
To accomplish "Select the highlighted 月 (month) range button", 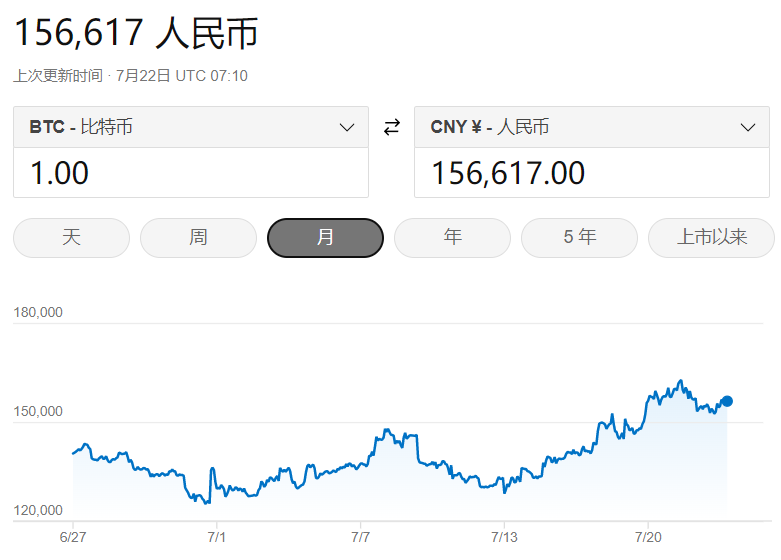I will (325, 237).
